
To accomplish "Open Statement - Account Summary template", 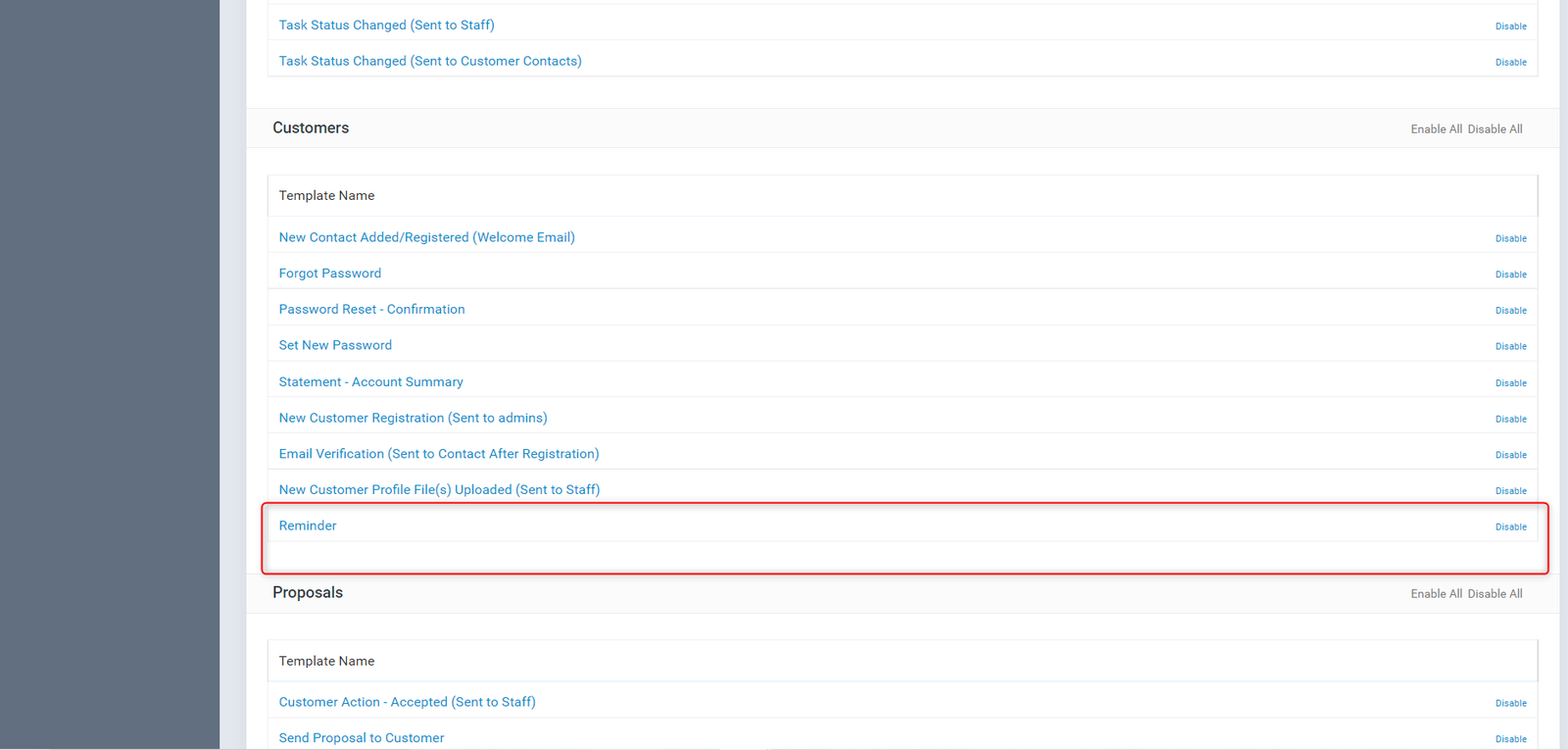I will click(370, 381).
